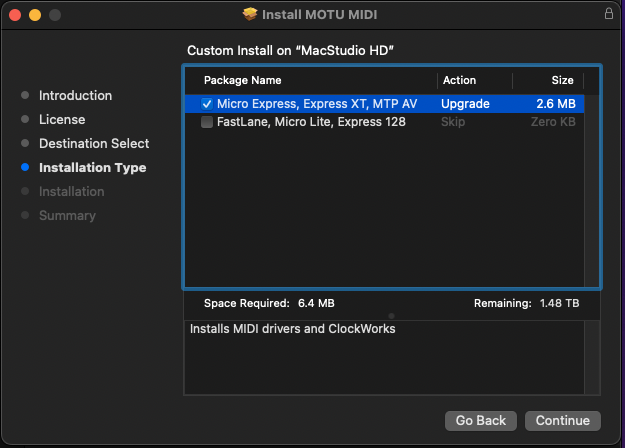Minimize the installer with the yellow button

click(x=35, y=15)
